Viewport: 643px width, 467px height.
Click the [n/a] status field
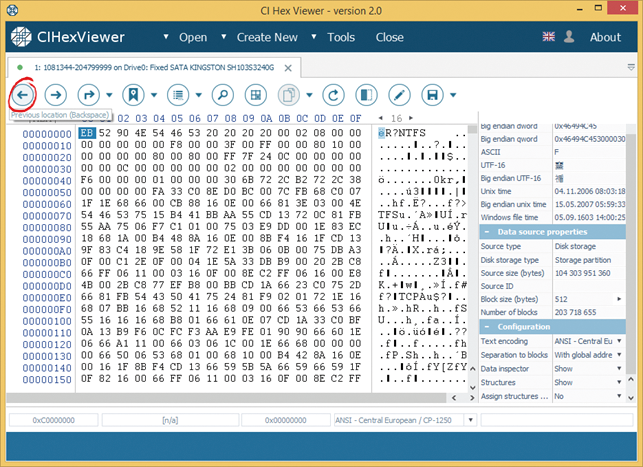pyautogui.click(x=170, y=420)
